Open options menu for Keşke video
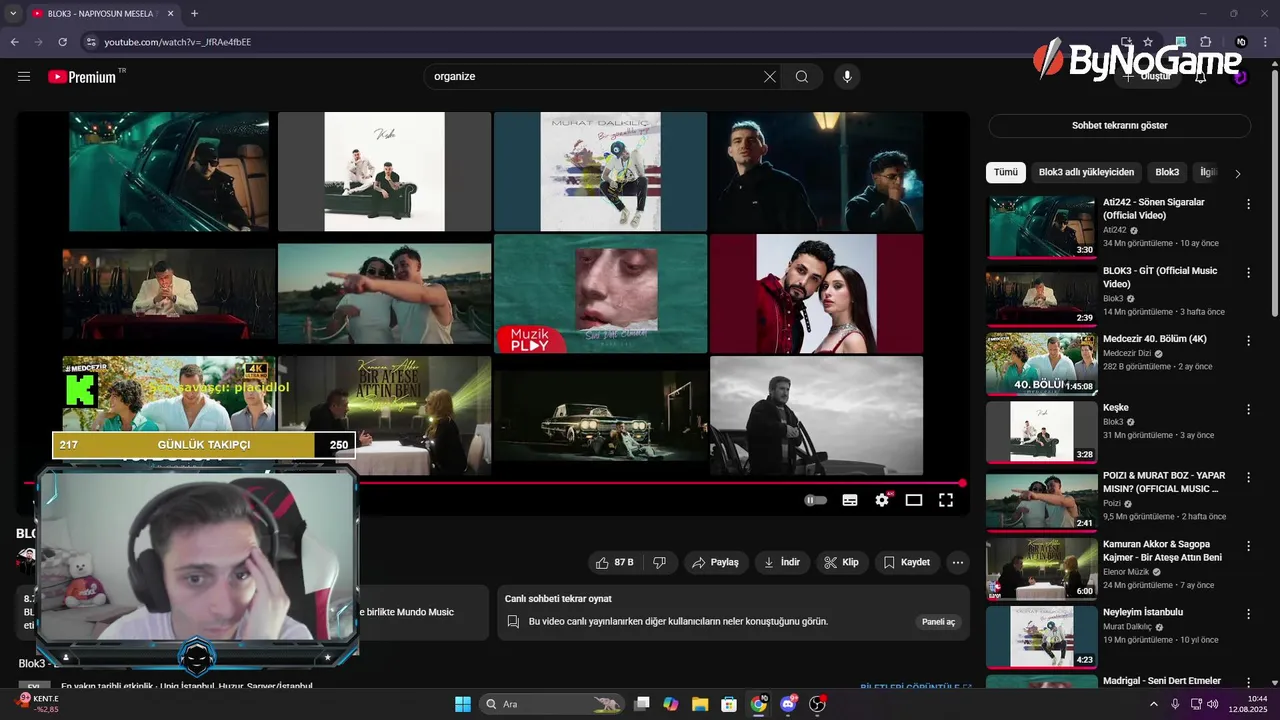 pos(1248,409)
